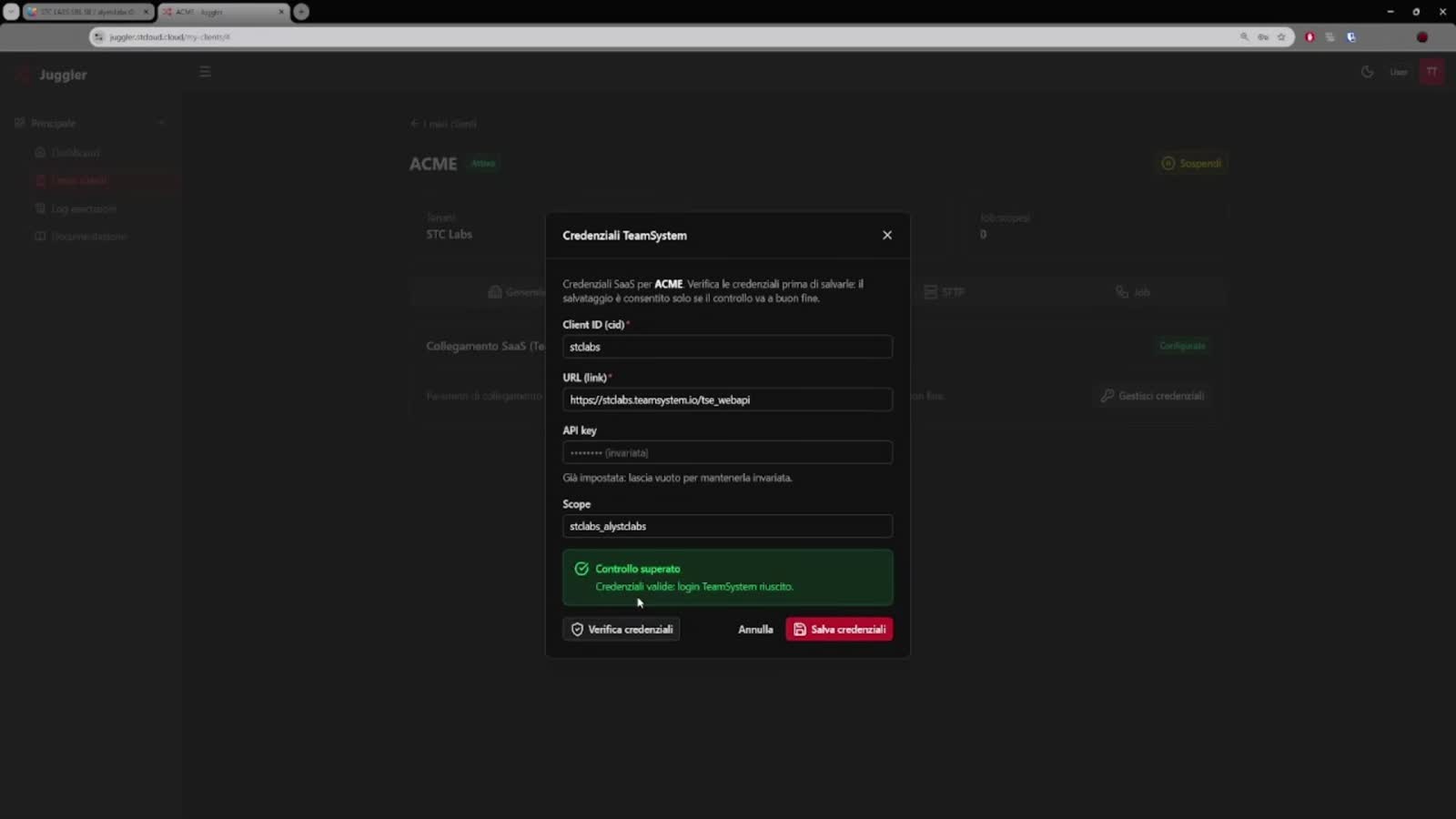
Task: Bookmark page with star icon
Action: 1281,37
